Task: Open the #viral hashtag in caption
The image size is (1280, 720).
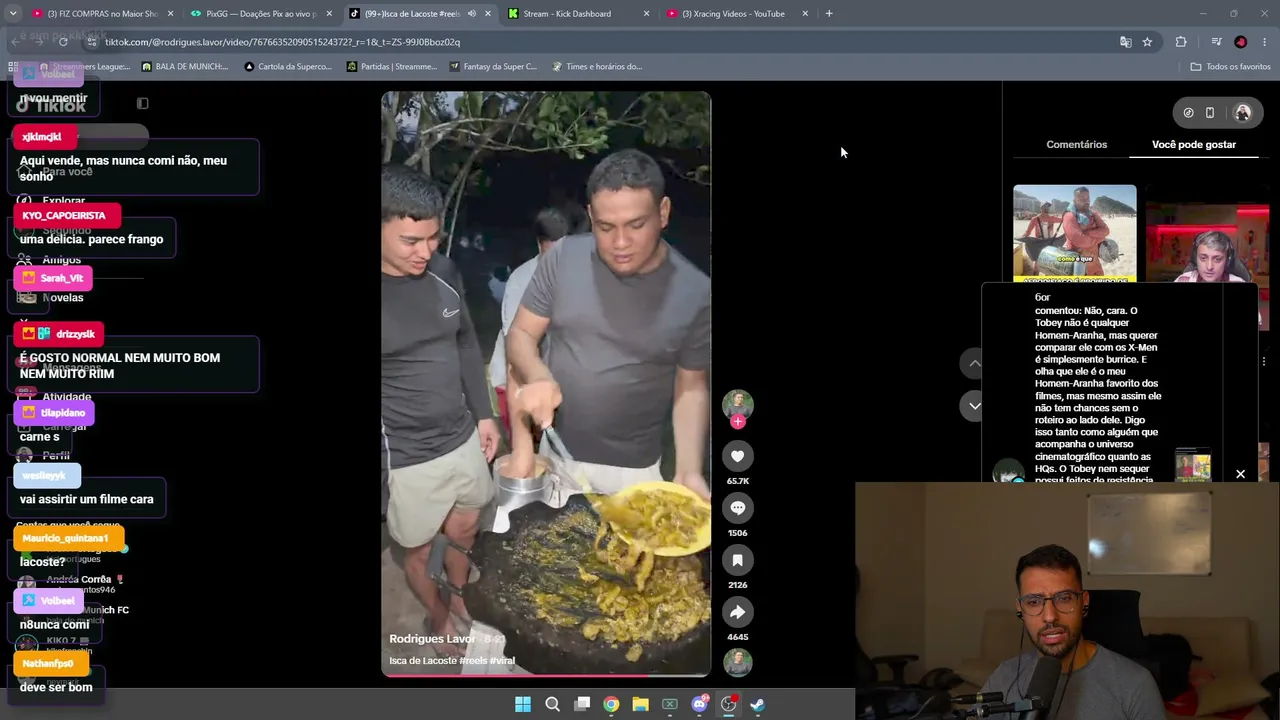Action: point(502,661)
